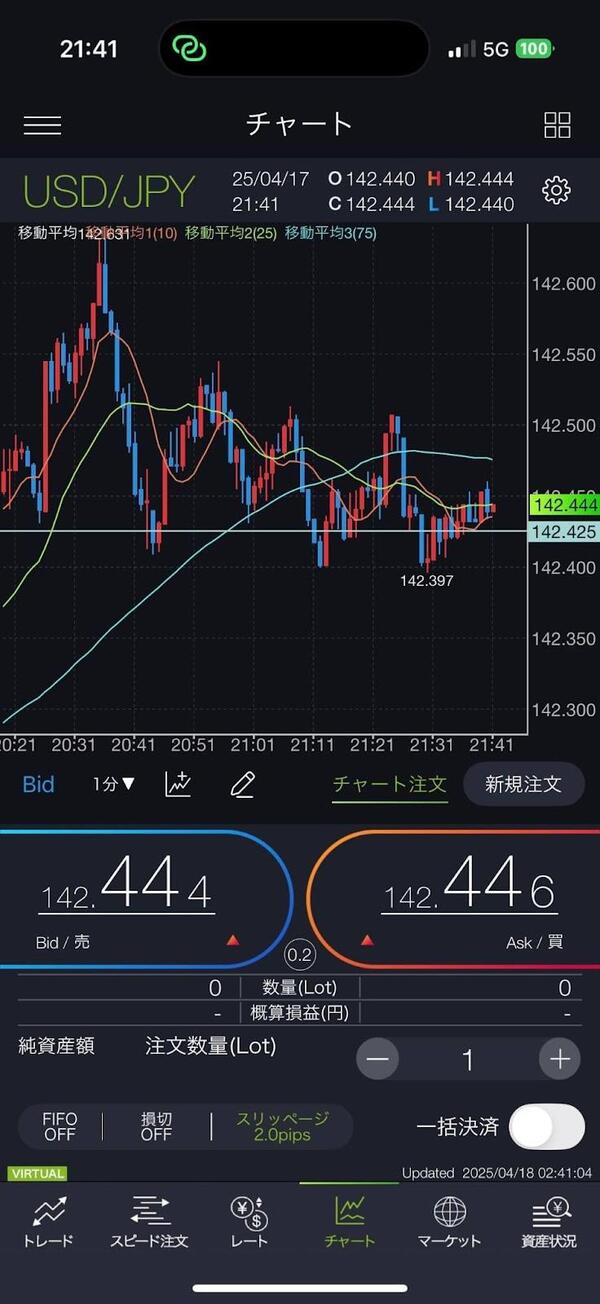Screen dimensions: 600x1304
Task: Open the chart layout grid icon
Action: point(557,125)
